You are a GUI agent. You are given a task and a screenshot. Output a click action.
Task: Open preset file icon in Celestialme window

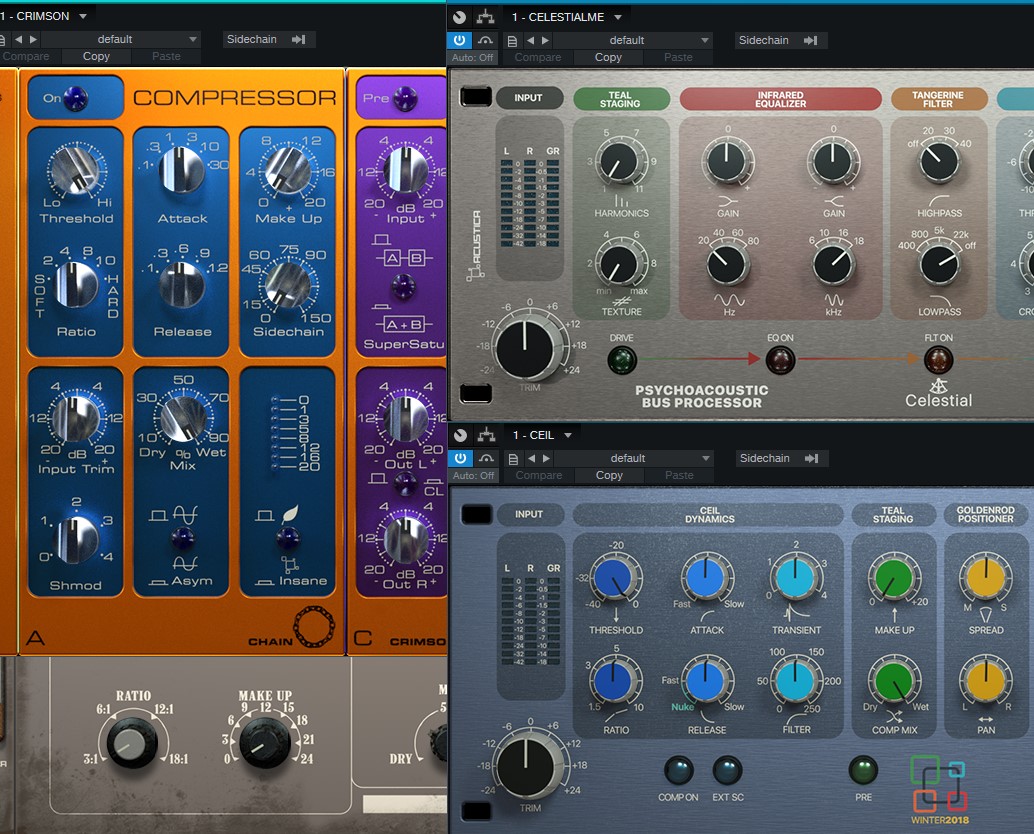point(512,41)
